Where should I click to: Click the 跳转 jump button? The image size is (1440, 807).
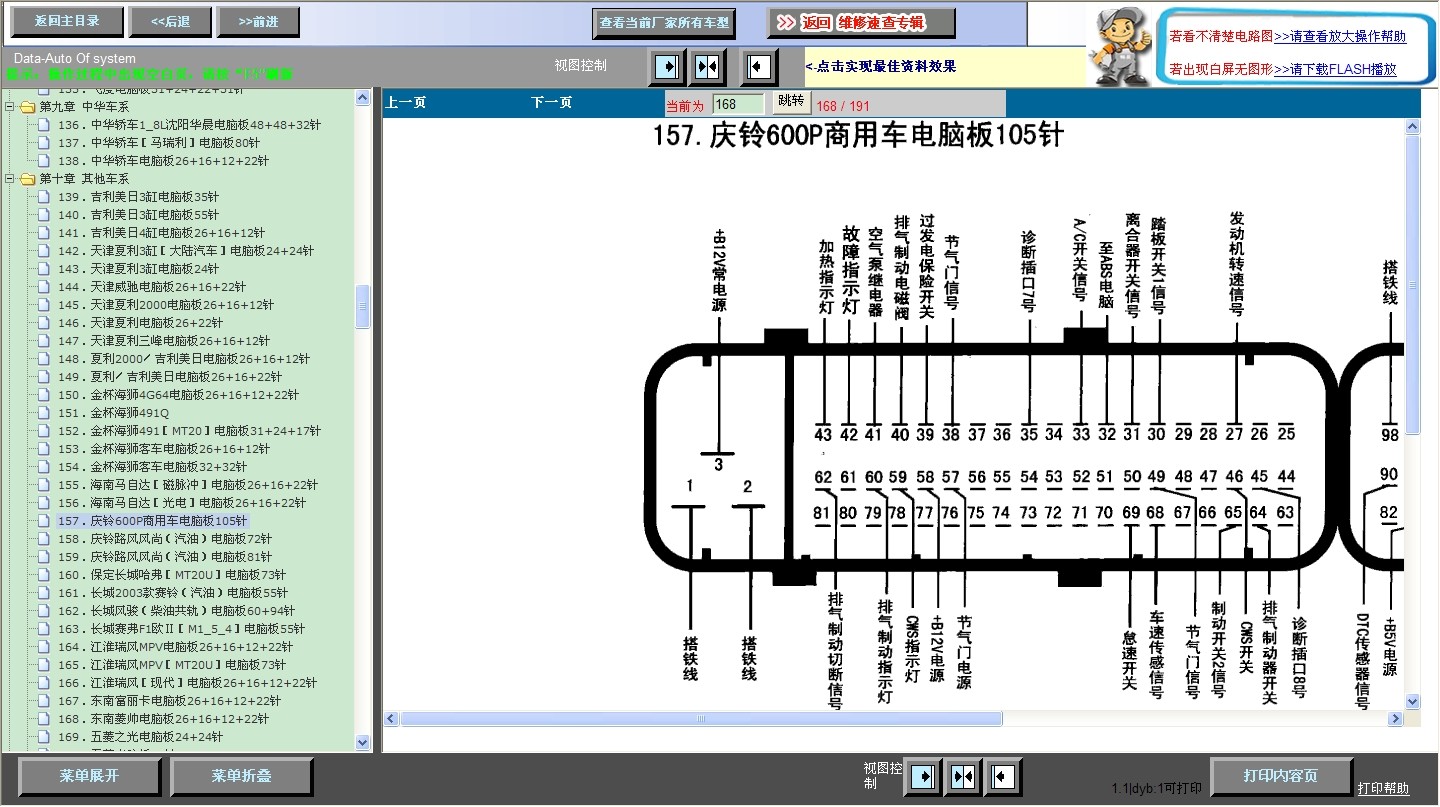[x=791, y=102]
